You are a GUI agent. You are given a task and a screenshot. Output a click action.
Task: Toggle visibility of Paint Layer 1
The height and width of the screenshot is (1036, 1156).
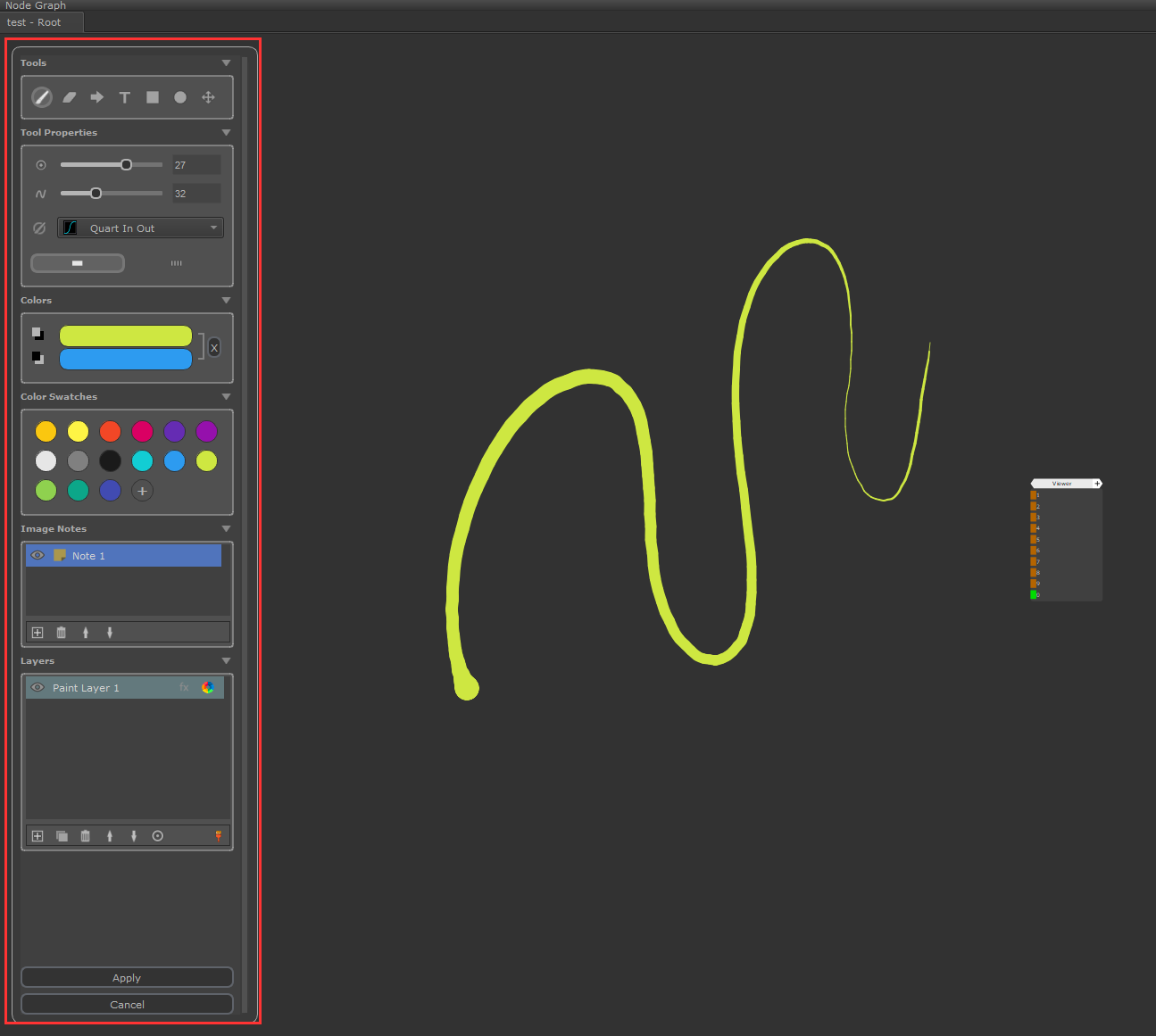[37, 687]
